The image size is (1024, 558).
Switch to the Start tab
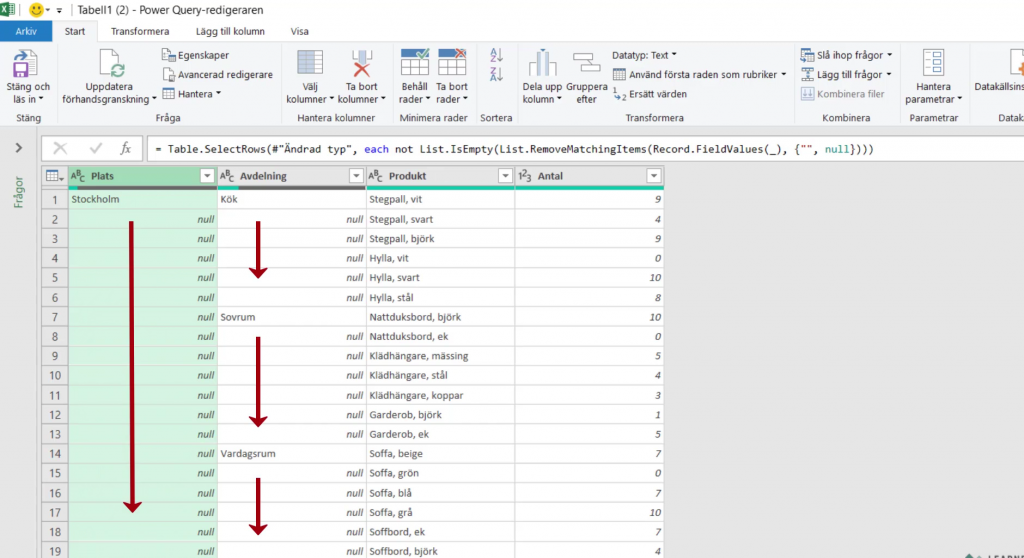tap(74, 31)
